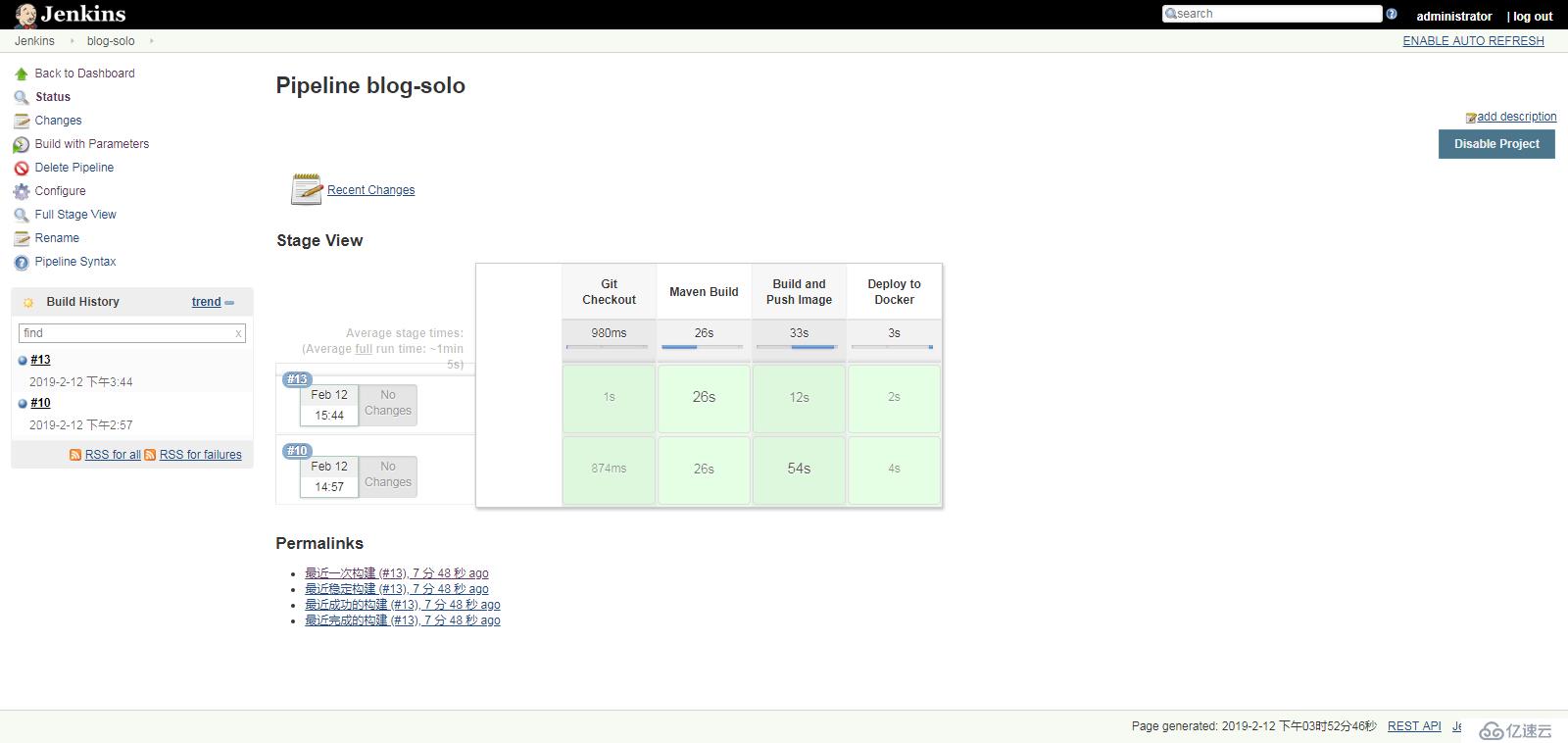Screen dimensions: 1568x743
Task: Click the Delete Pipeline red icon
Action: [22, 168]
